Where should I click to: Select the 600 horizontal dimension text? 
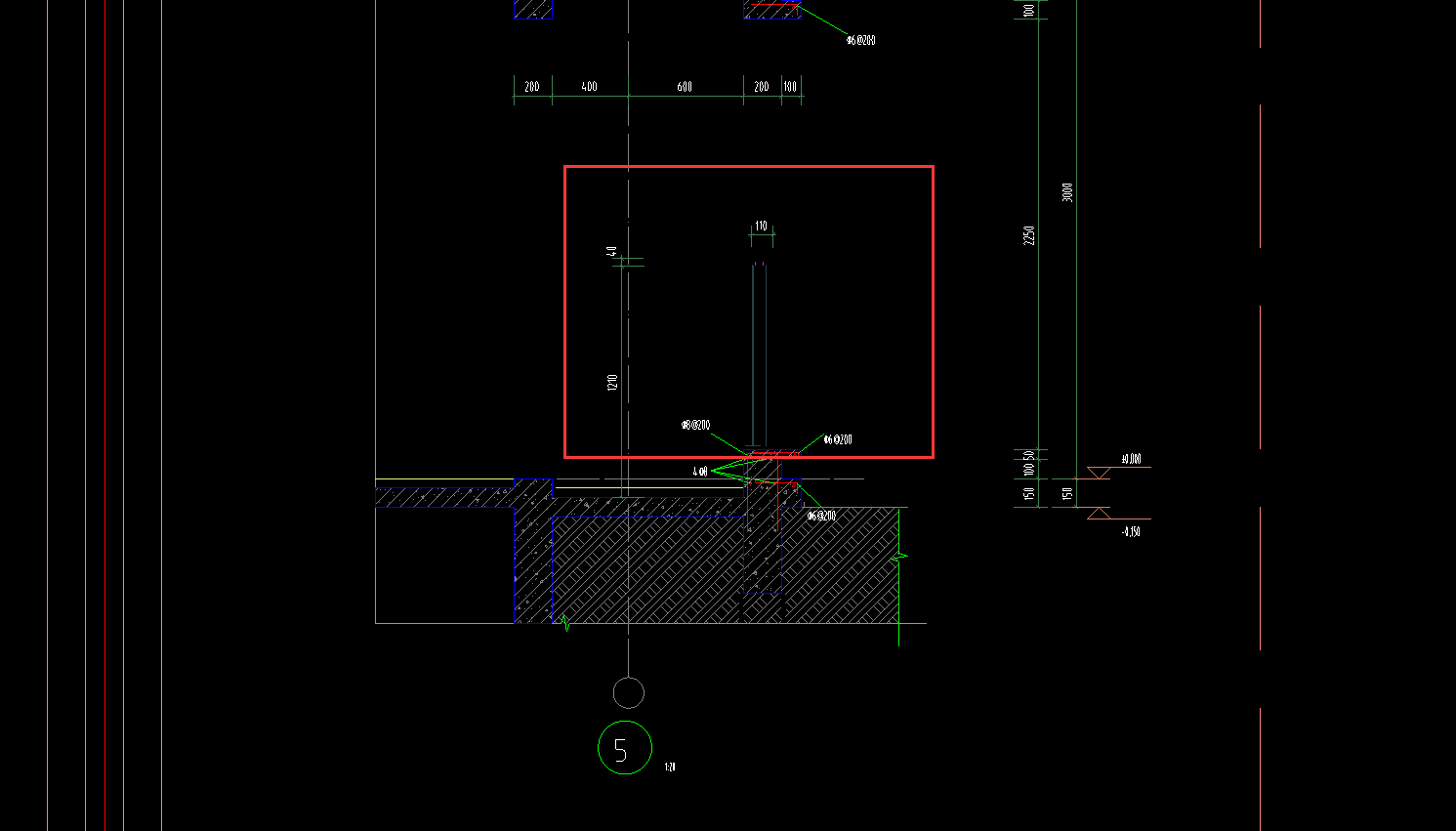click(x=685, y=87)
